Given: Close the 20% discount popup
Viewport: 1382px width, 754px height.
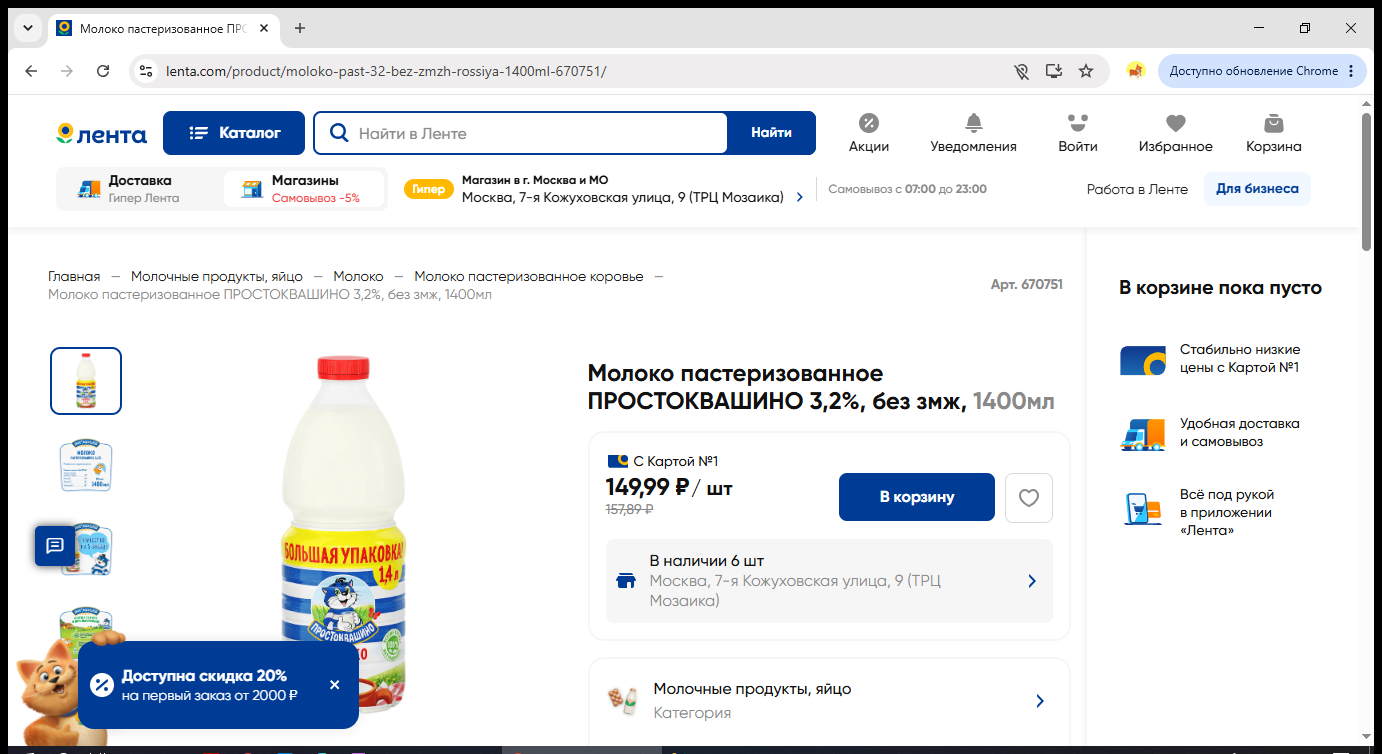Looking at the screenshot, I should pos(335,685).
